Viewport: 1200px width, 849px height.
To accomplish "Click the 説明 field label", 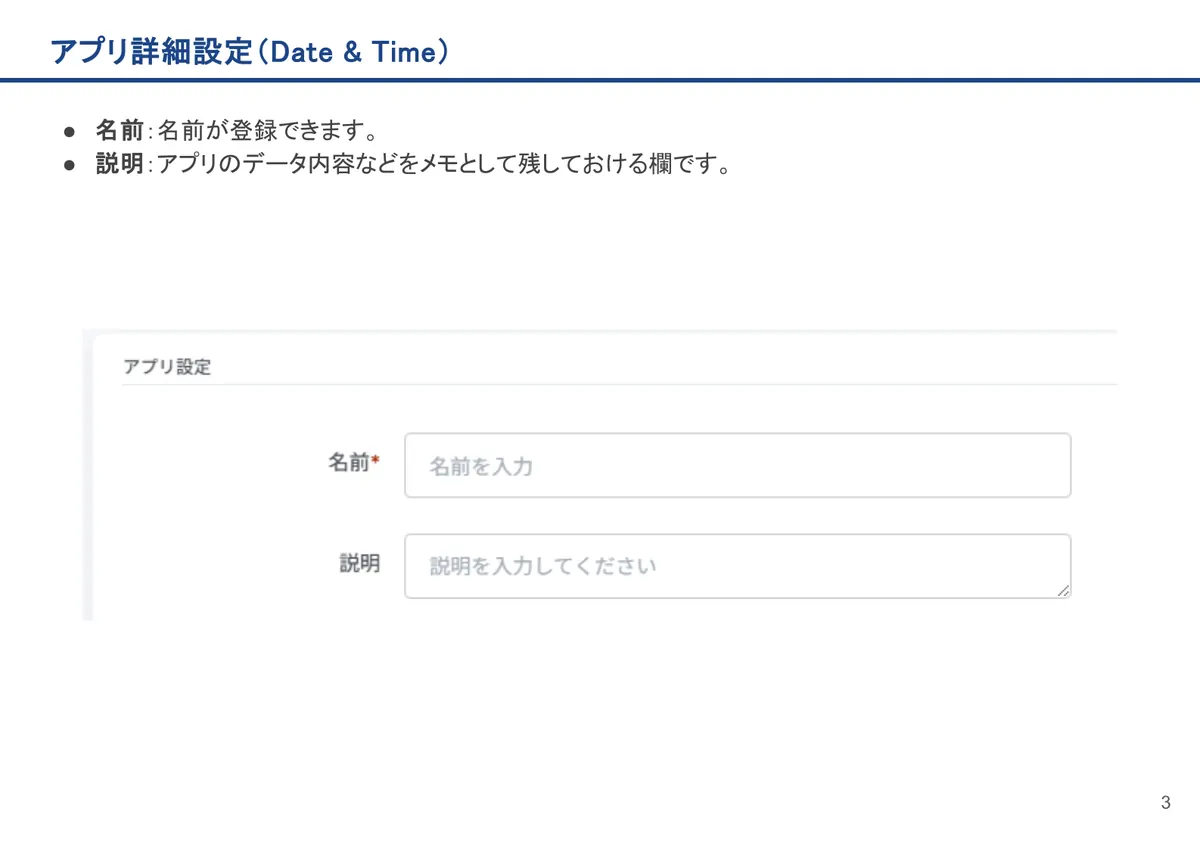I will tap(360, 564).
